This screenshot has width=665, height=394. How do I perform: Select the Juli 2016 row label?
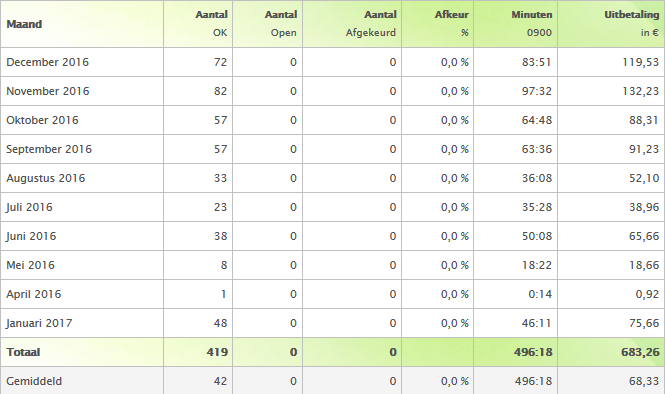29,207
